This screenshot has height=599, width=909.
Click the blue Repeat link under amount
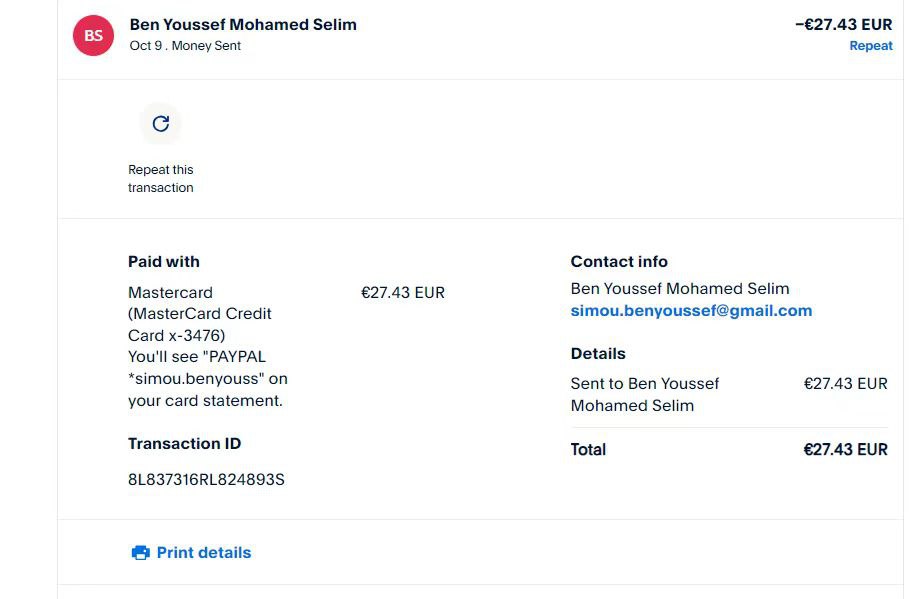pyautogui.click(x=870, y=46)
